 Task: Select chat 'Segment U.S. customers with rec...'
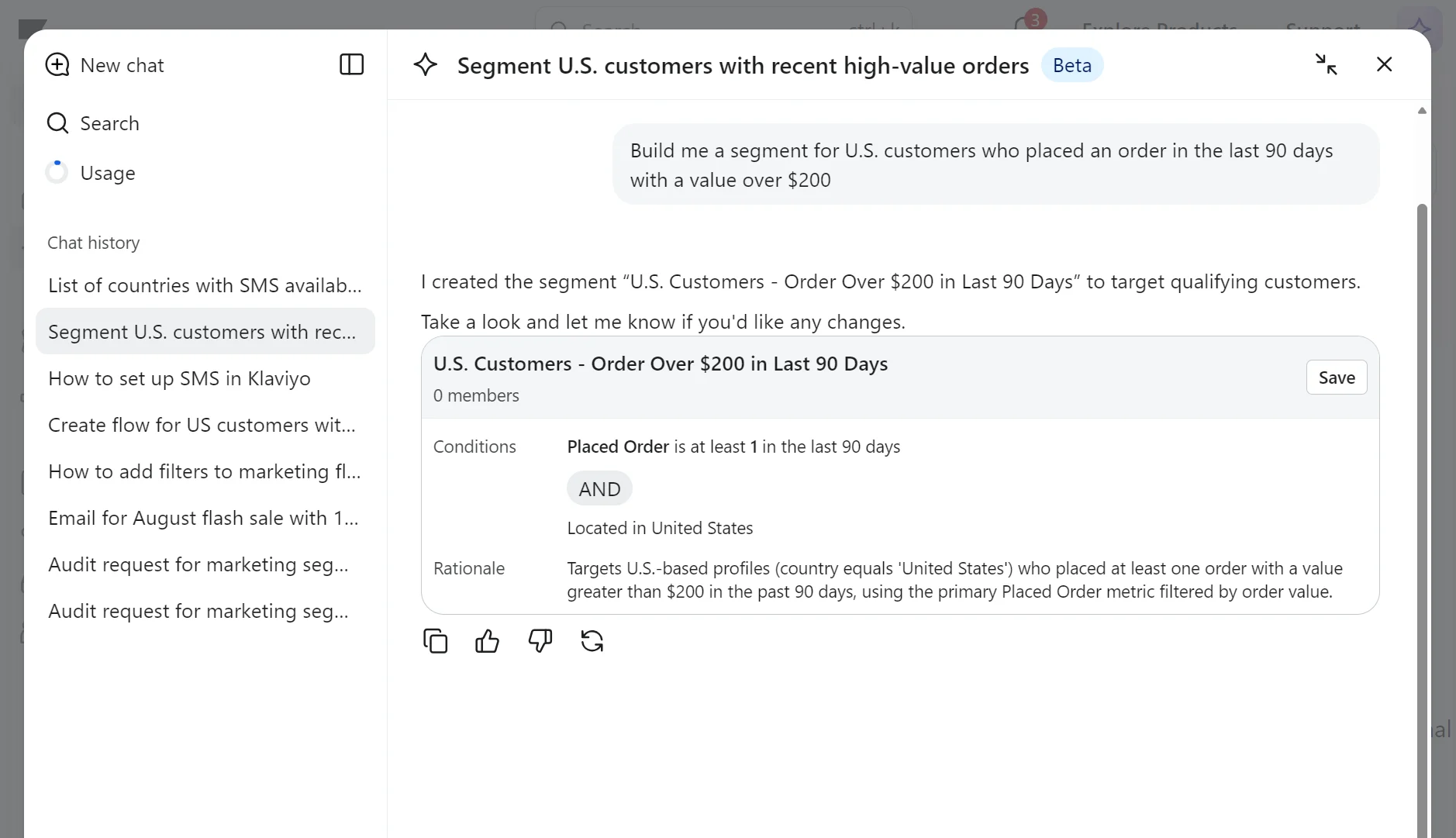(205, 332)
